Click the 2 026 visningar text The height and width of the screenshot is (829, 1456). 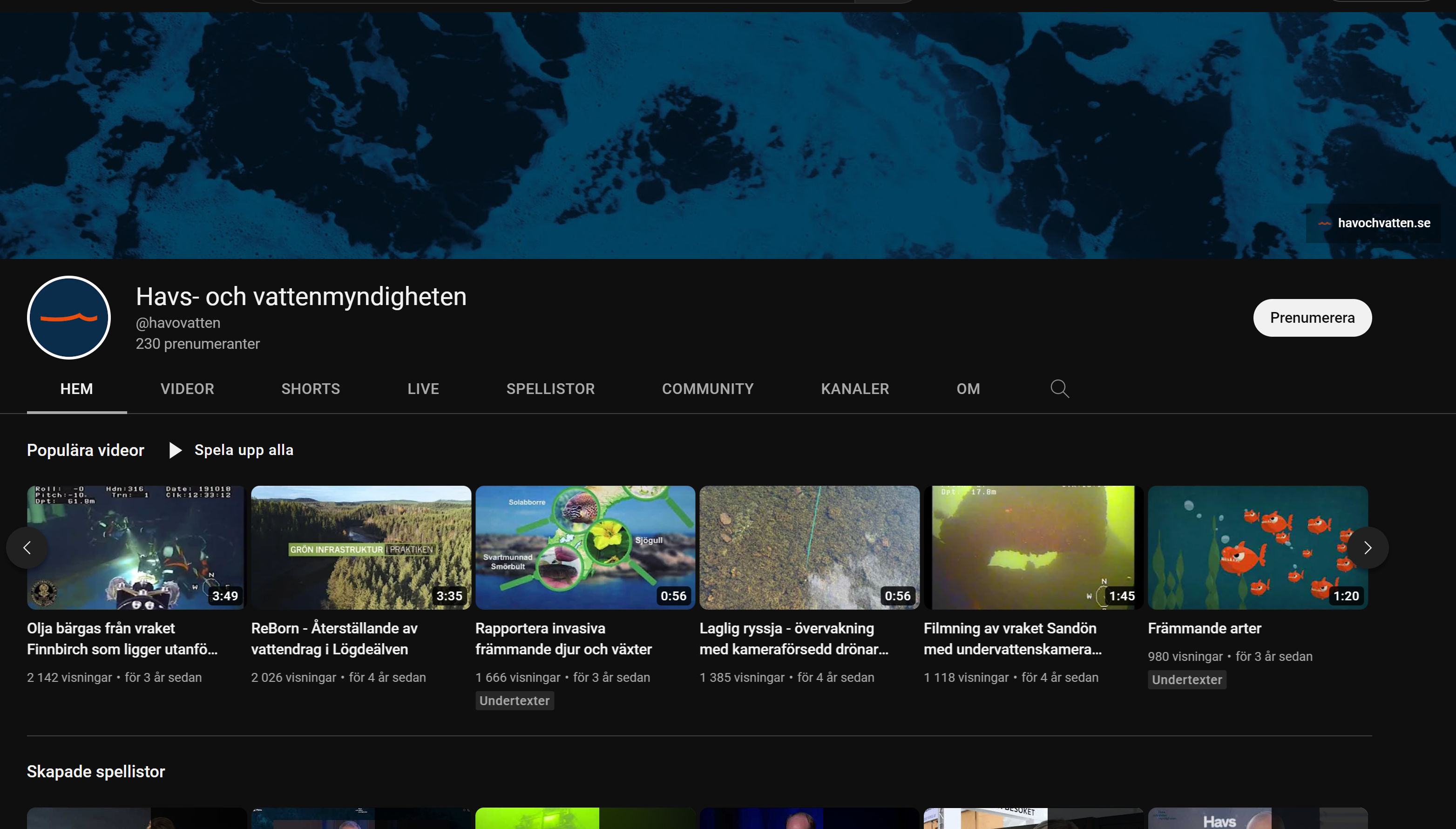(x=294, y=678)
